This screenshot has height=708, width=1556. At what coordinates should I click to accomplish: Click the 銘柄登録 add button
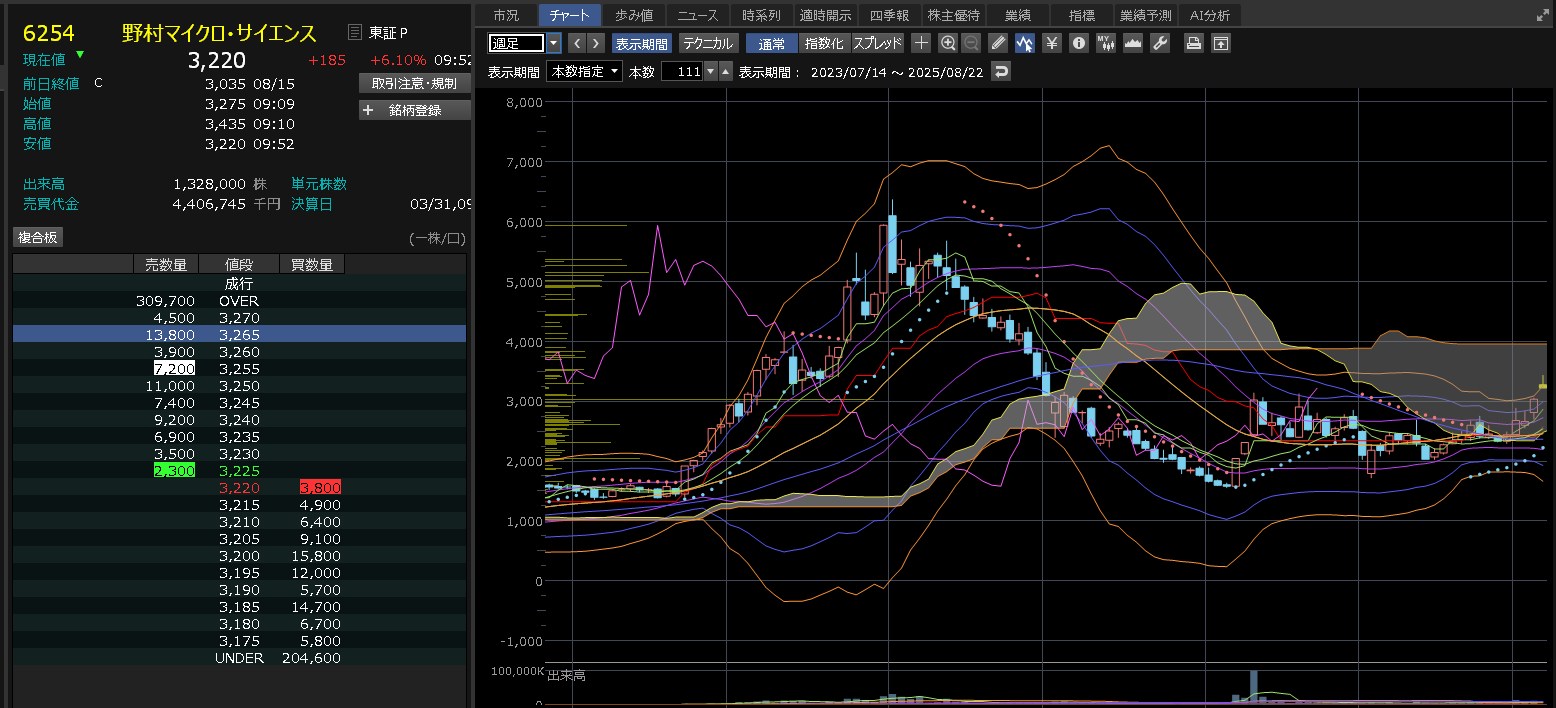414,110
